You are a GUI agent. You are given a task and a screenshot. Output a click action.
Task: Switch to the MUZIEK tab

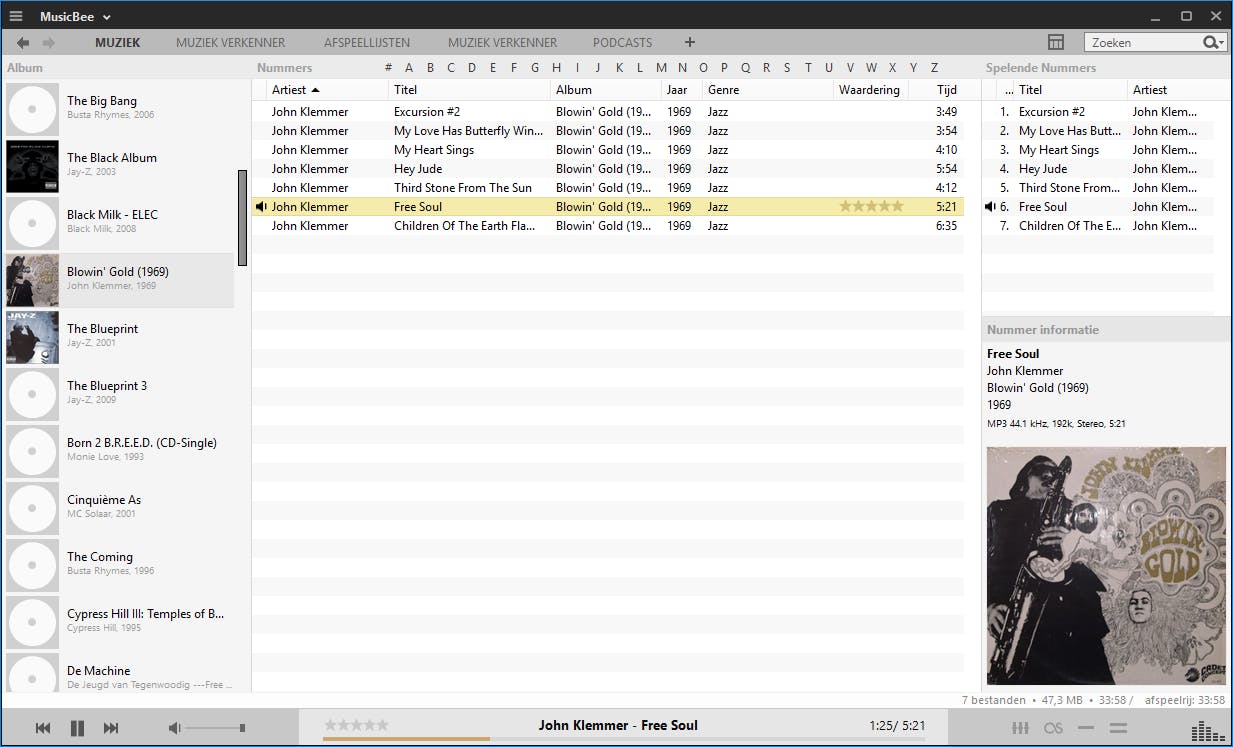point(118,42)
